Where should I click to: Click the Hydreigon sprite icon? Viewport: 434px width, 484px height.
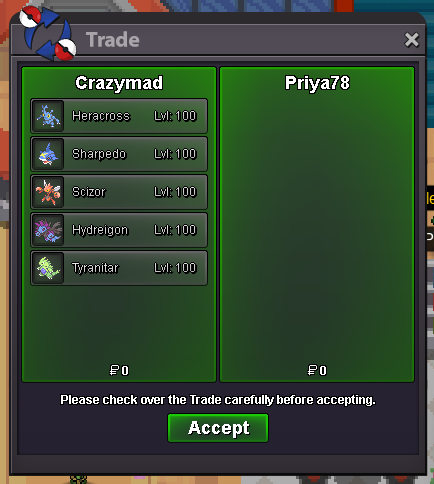48,230
